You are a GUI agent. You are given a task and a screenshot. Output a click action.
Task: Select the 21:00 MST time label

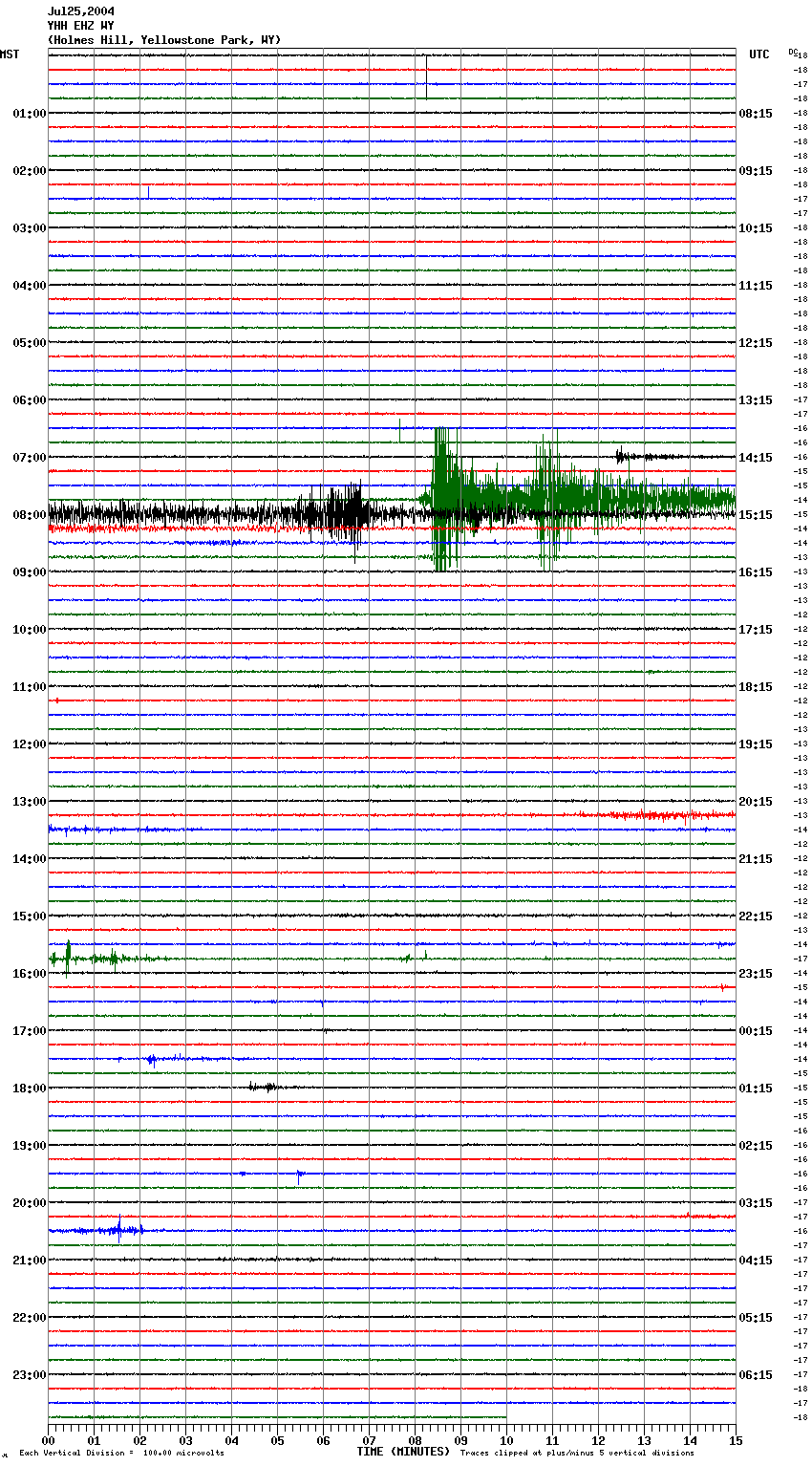(30, 1261)
